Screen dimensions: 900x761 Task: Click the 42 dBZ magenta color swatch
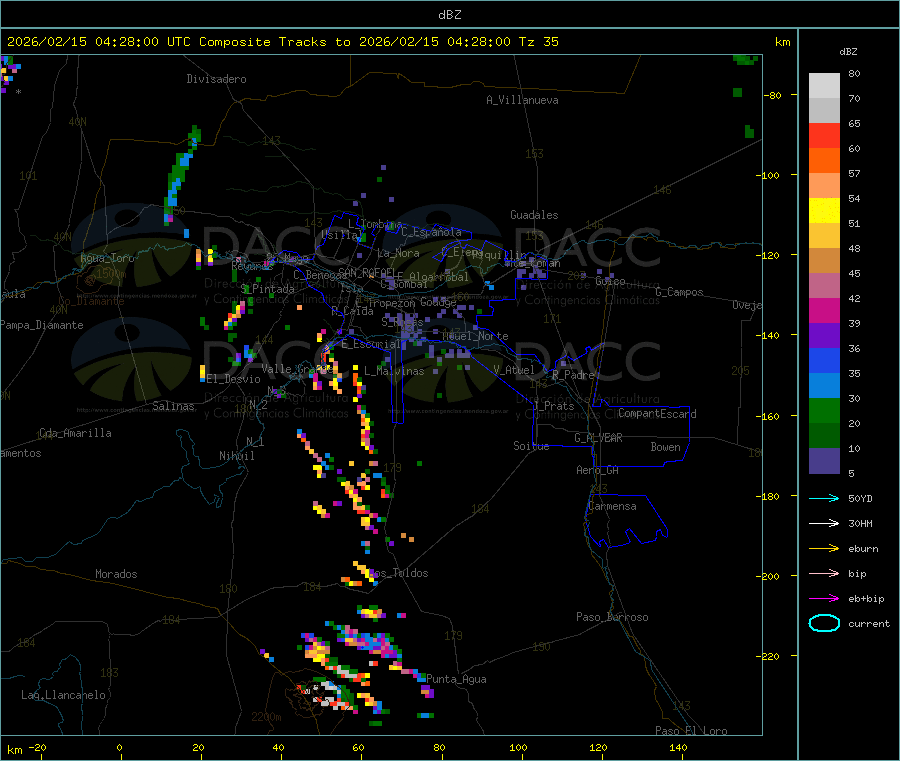coord(824,310)
